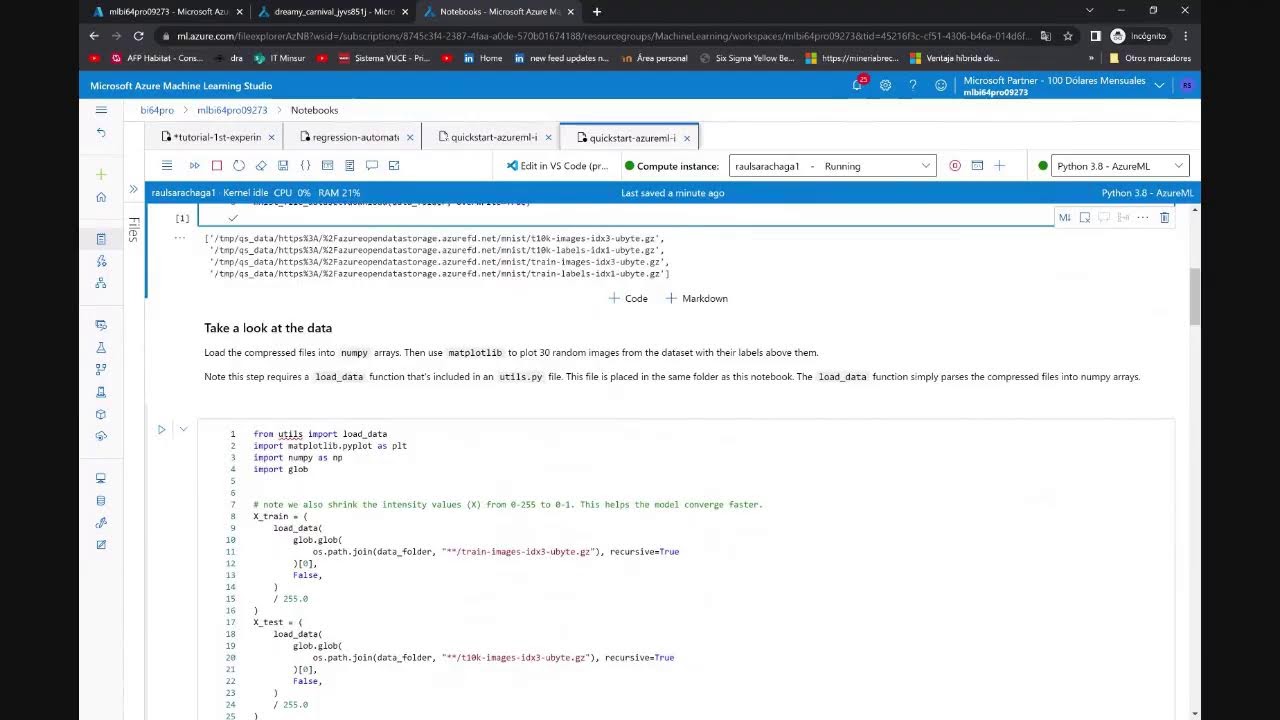Open bi64pro breadcrumb link
Viewport: 1280px width, 720px height.
pyautogui.click(x=157, y=110)
